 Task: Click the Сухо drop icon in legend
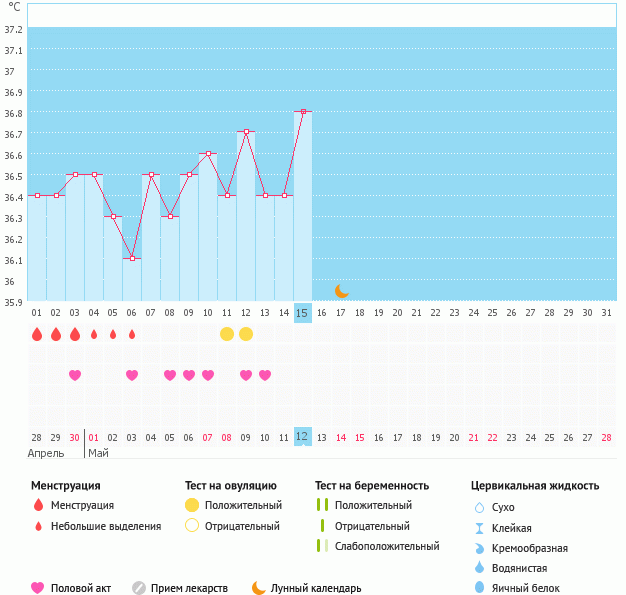tap(479, 508)
